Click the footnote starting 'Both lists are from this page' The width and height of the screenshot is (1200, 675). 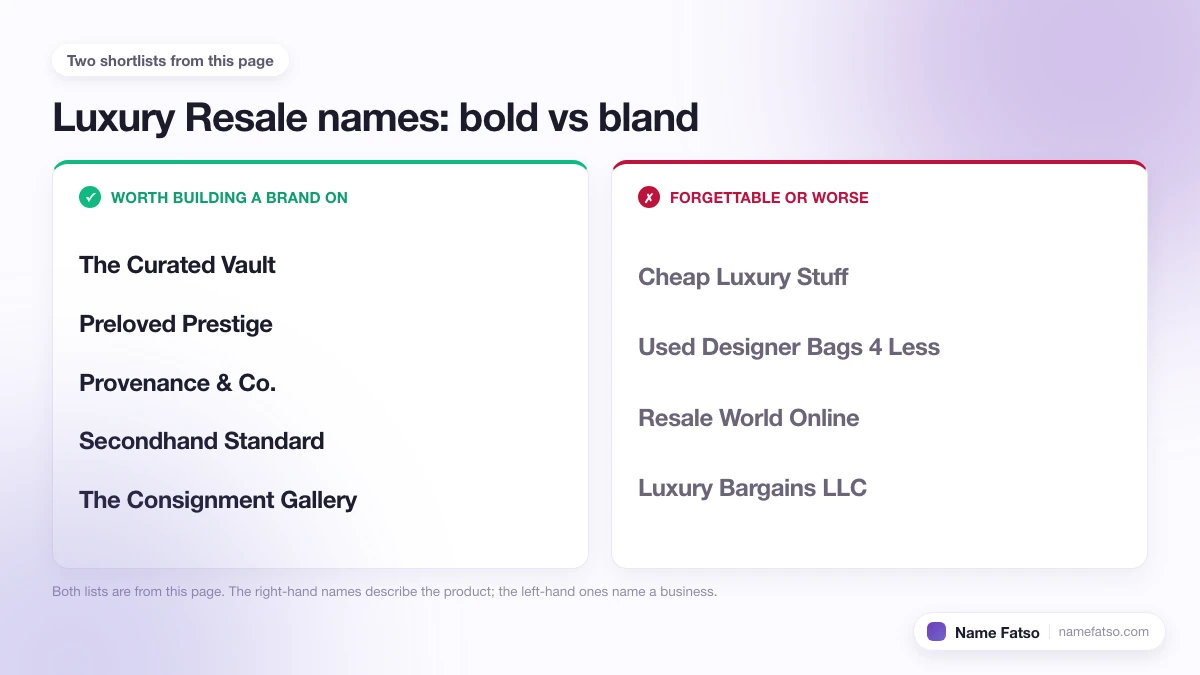384,591
